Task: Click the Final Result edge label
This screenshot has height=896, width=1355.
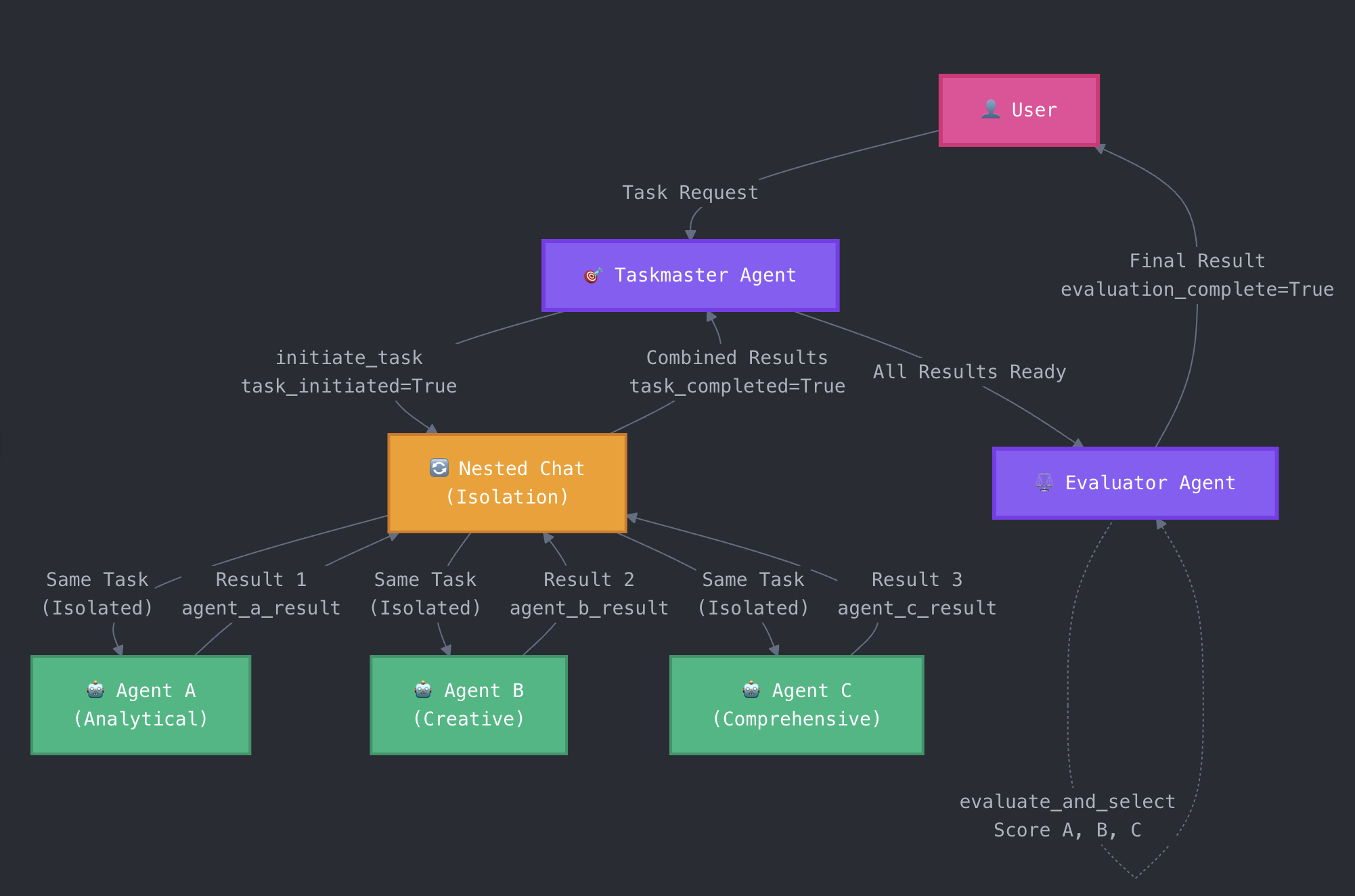Action: [x=1197, y=275]
